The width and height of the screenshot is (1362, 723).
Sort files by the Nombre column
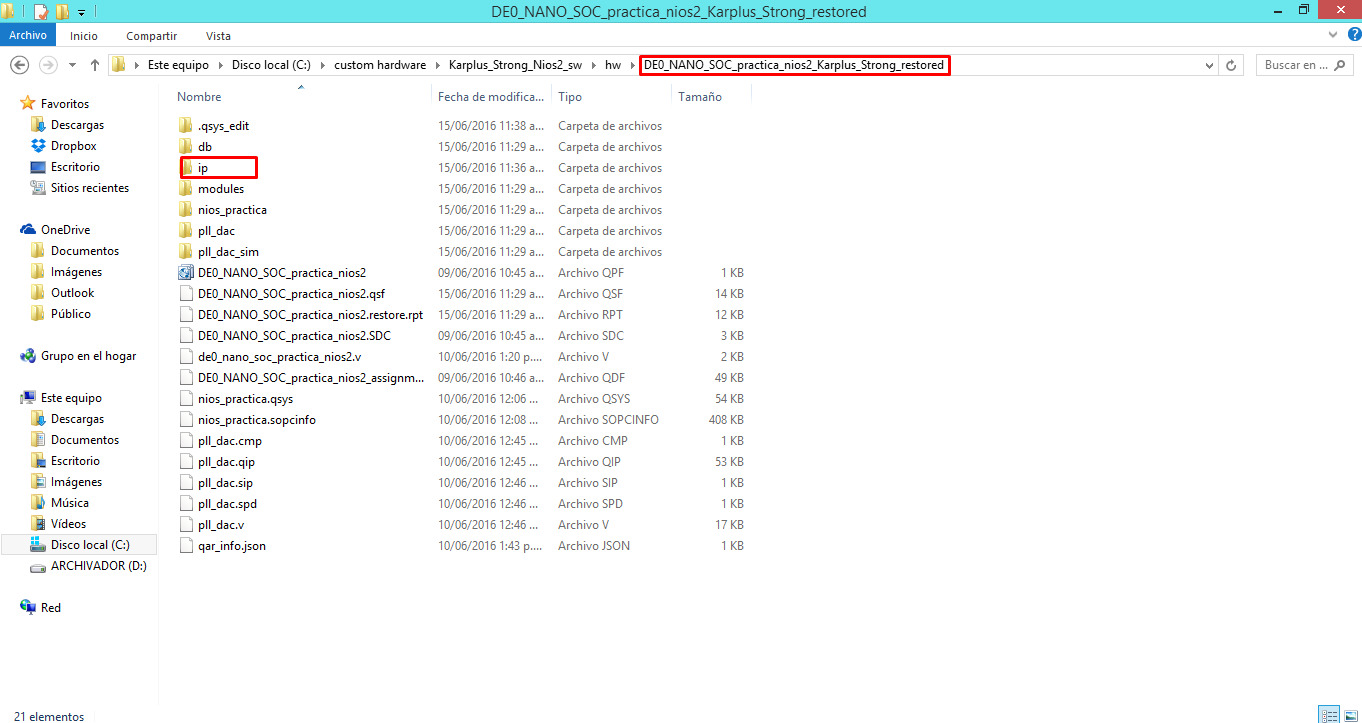(x=200, y=97)
